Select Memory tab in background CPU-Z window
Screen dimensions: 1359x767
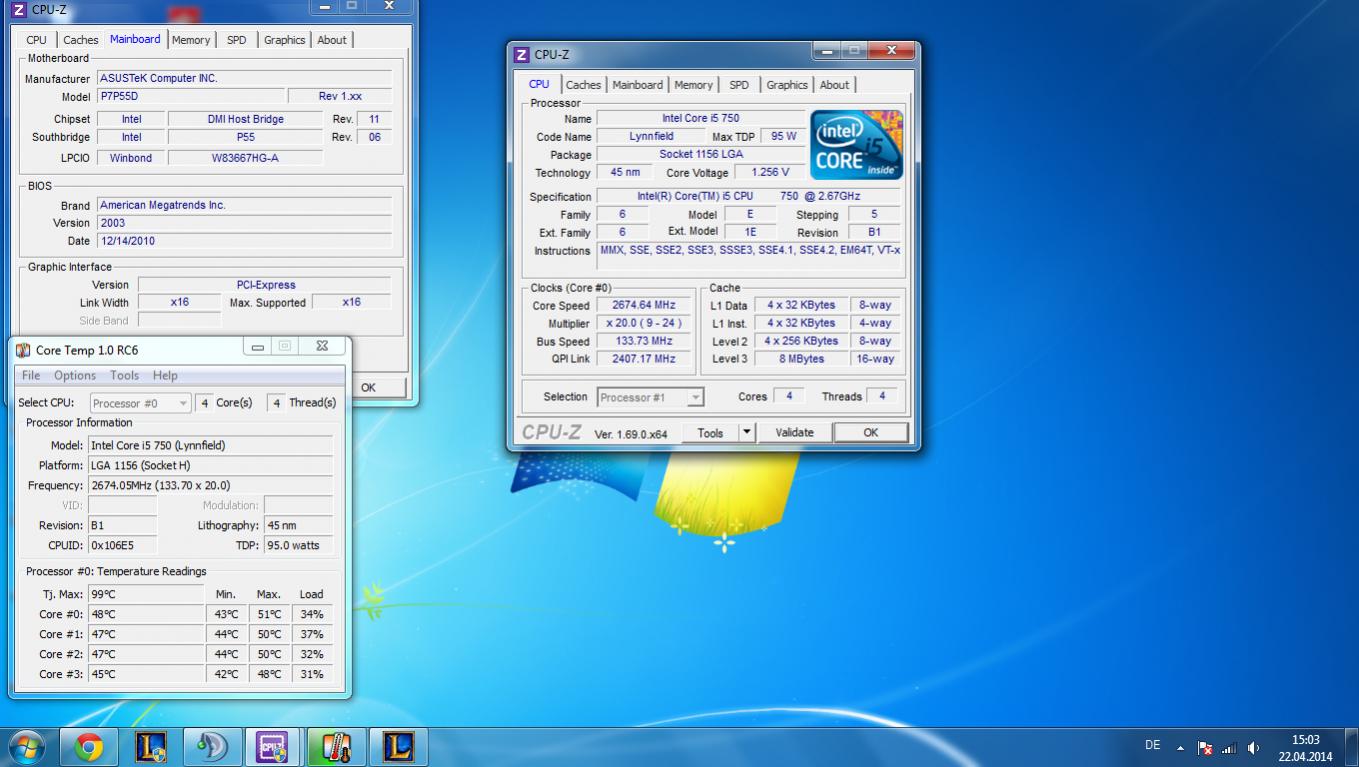tap(190, 40)
